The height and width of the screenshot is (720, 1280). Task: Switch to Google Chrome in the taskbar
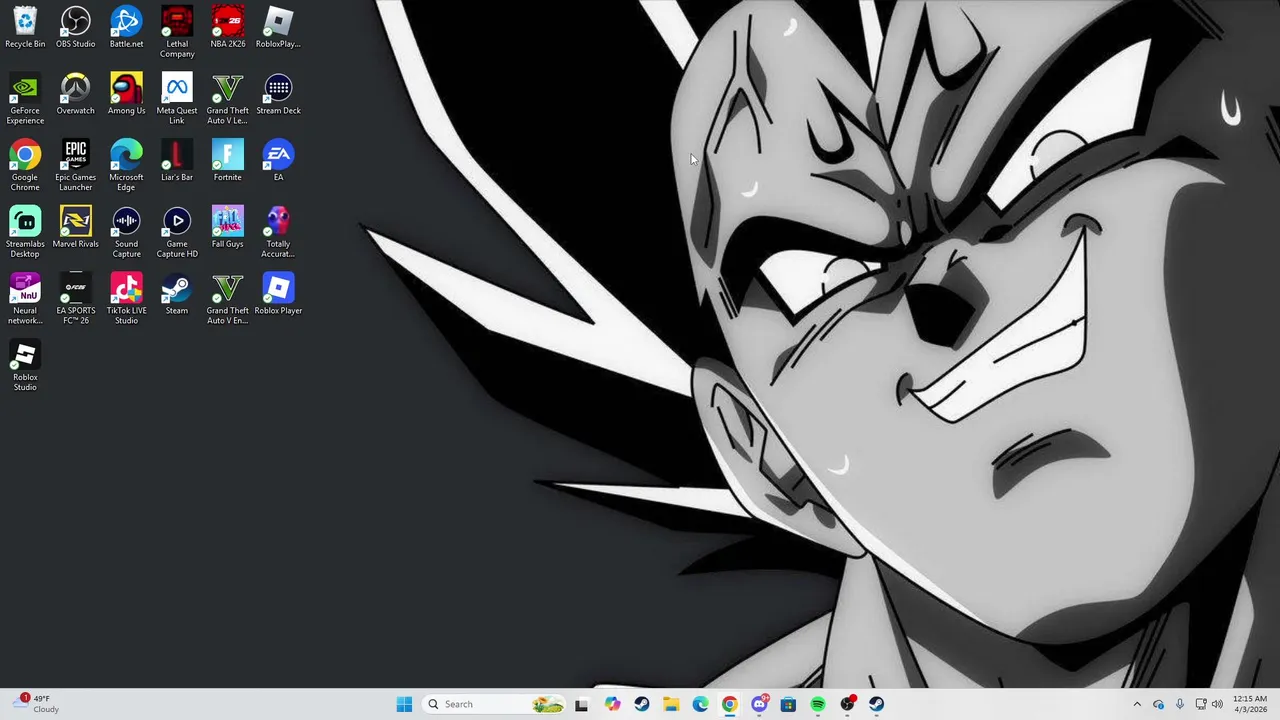click(730, 704)
